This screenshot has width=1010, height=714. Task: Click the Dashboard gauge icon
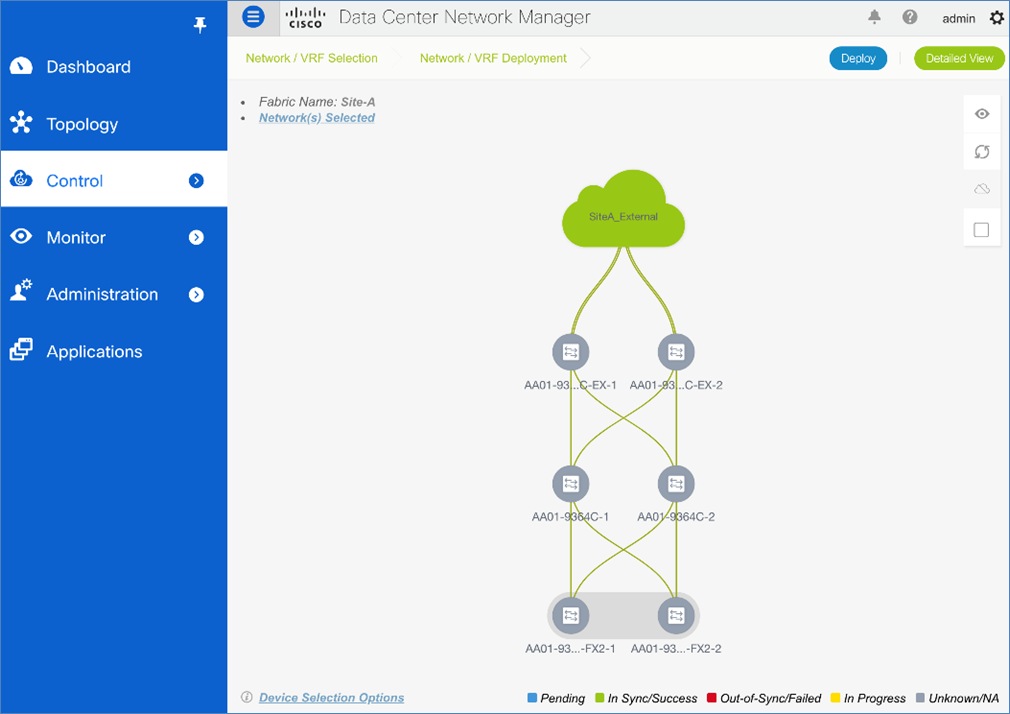(x=21, y=66)
